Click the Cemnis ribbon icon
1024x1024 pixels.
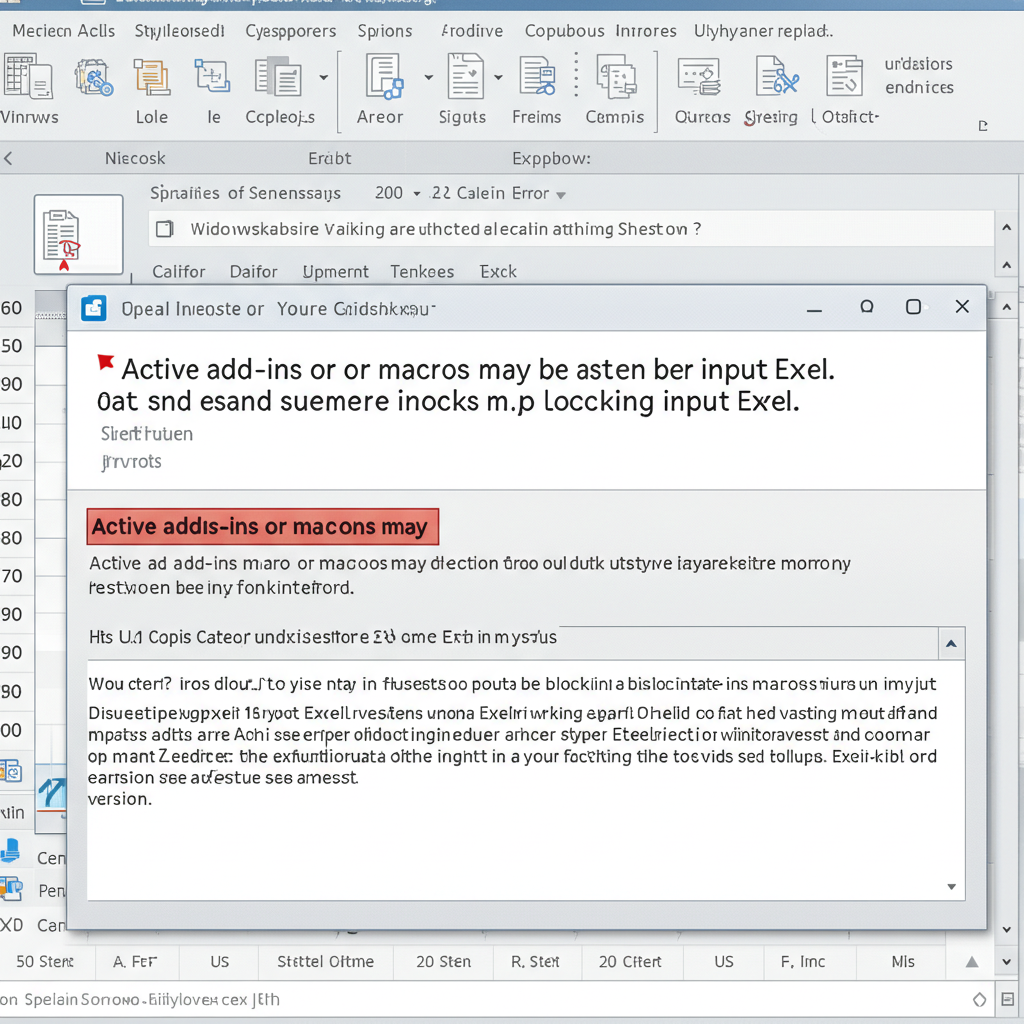[x=616, y=76]
